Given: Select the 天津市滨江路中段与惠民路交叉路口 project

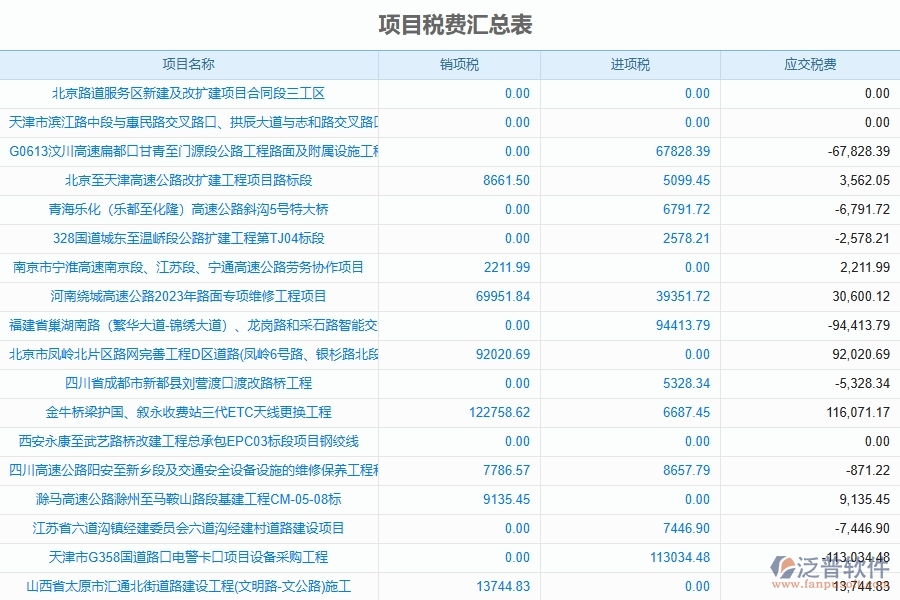Looking at the screenshot, I should [x=190, y=123].
